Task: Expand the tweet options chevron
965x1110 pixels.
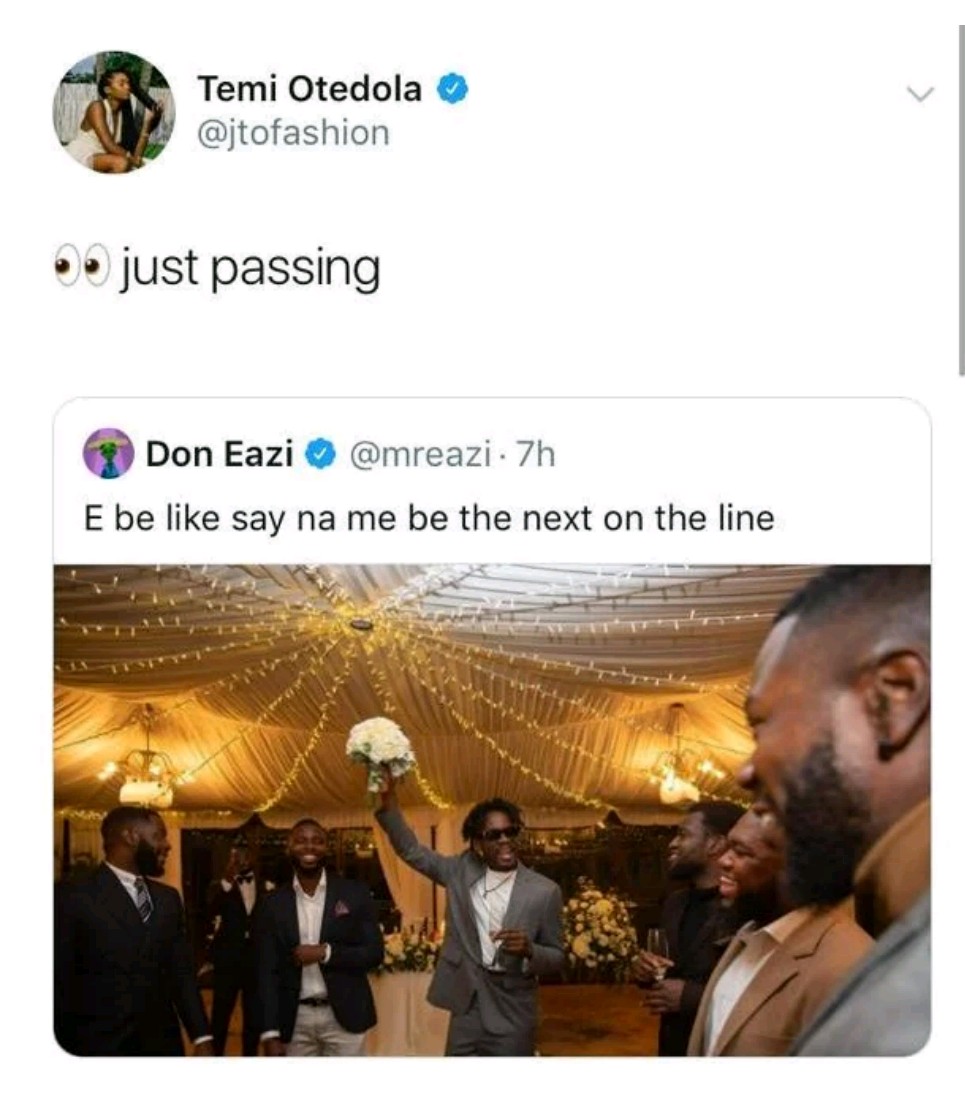Action: pyautogui.click(x=918, y=94)
